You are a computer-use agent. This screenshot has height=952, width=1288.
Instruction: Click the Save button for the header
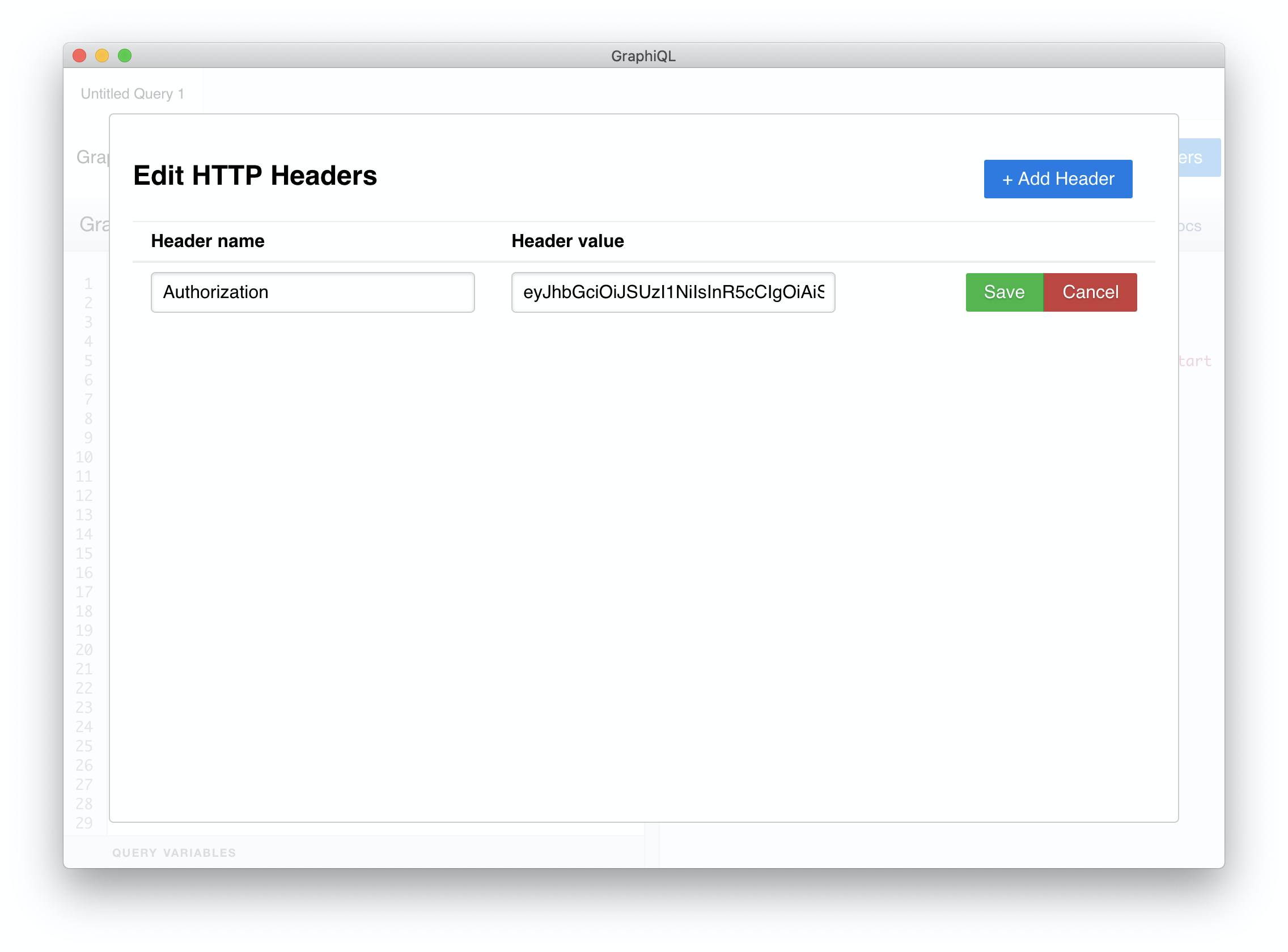point(1004,291)
